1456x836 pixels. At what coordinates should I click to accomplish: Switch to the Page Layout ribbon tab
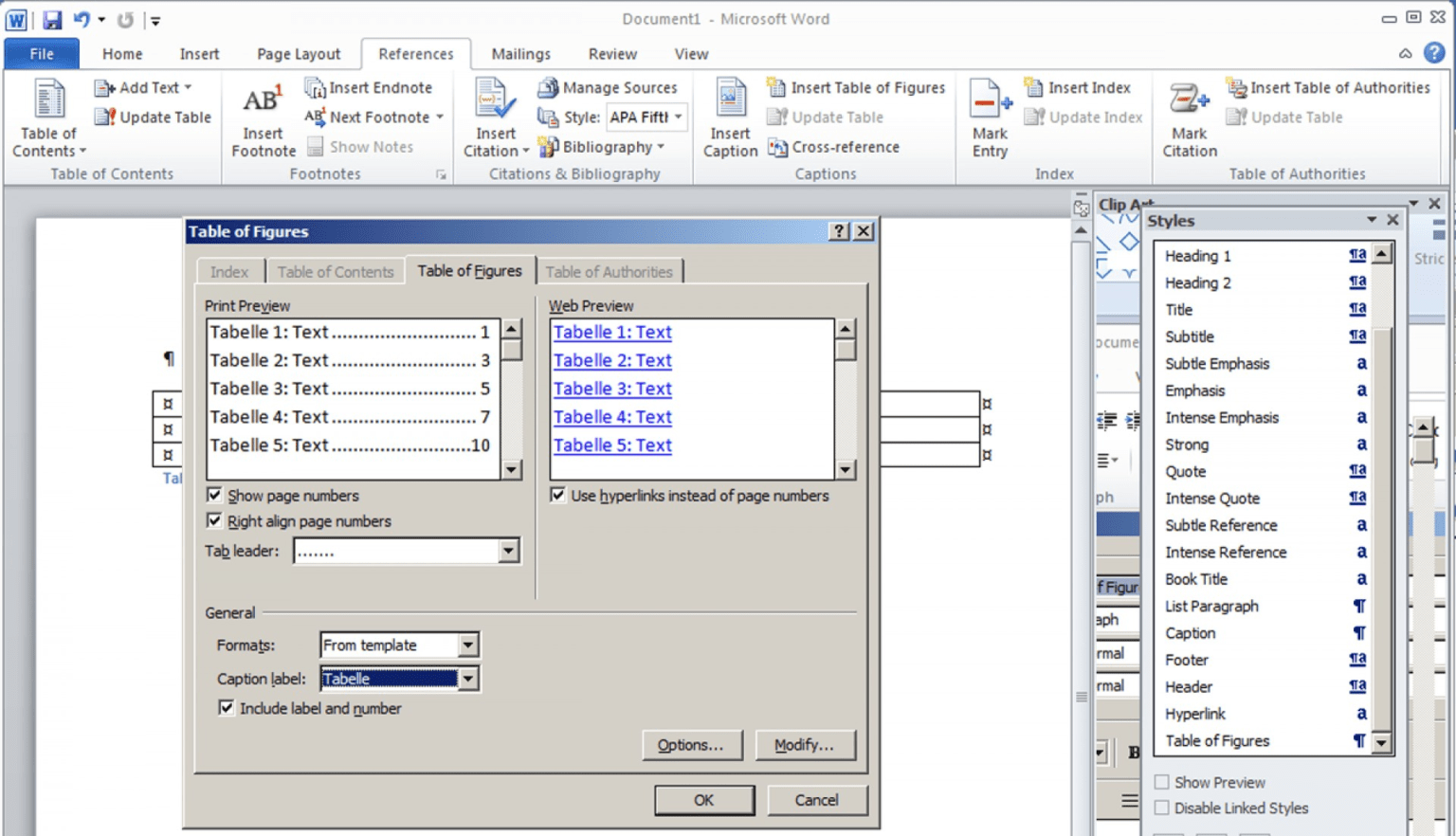tap(299, 54)
